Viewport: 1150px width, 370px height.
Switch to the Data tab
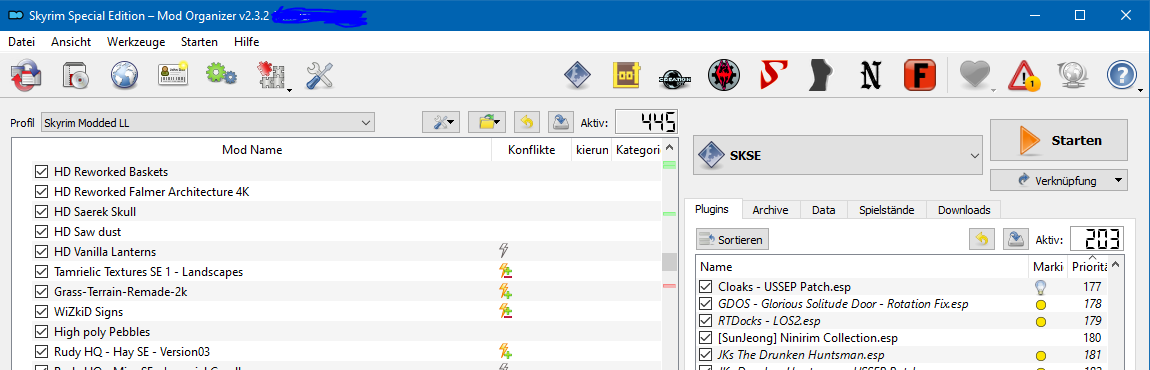click(x=824, y=210)
